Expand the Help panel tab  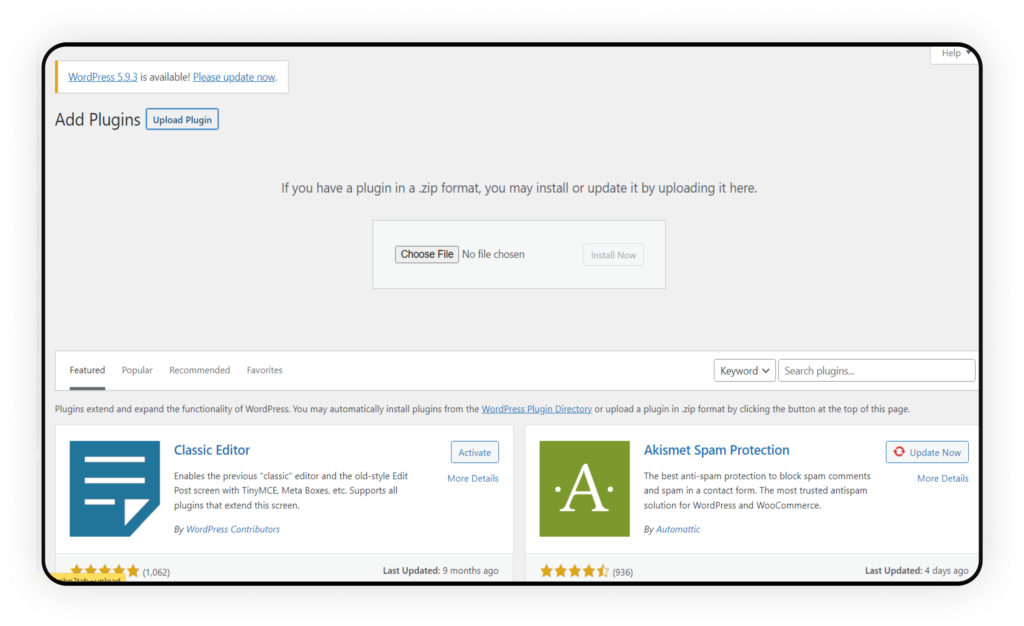point(953,54)
